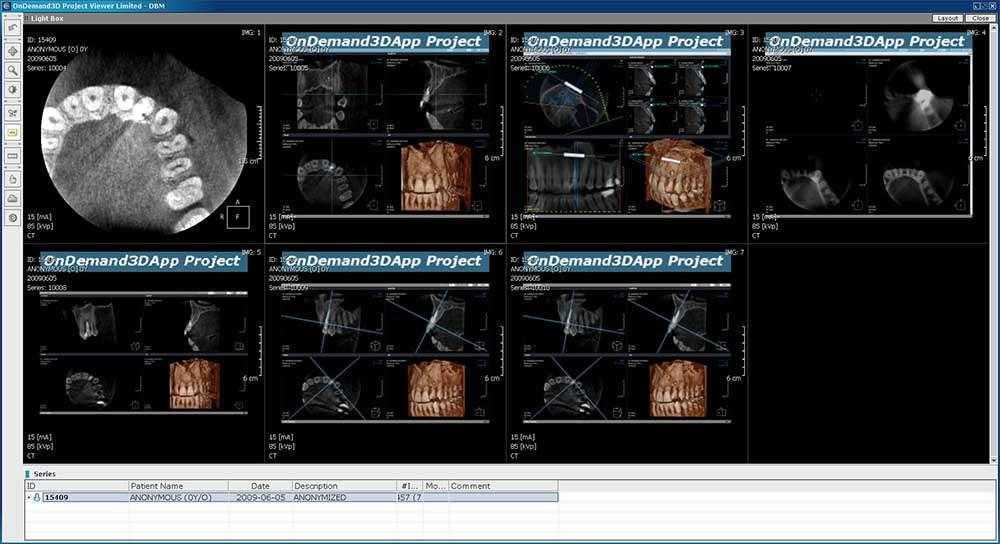1000x544 pixels.
Task: Select the magnifier zoom tool
Action: [x=12, y=71]
